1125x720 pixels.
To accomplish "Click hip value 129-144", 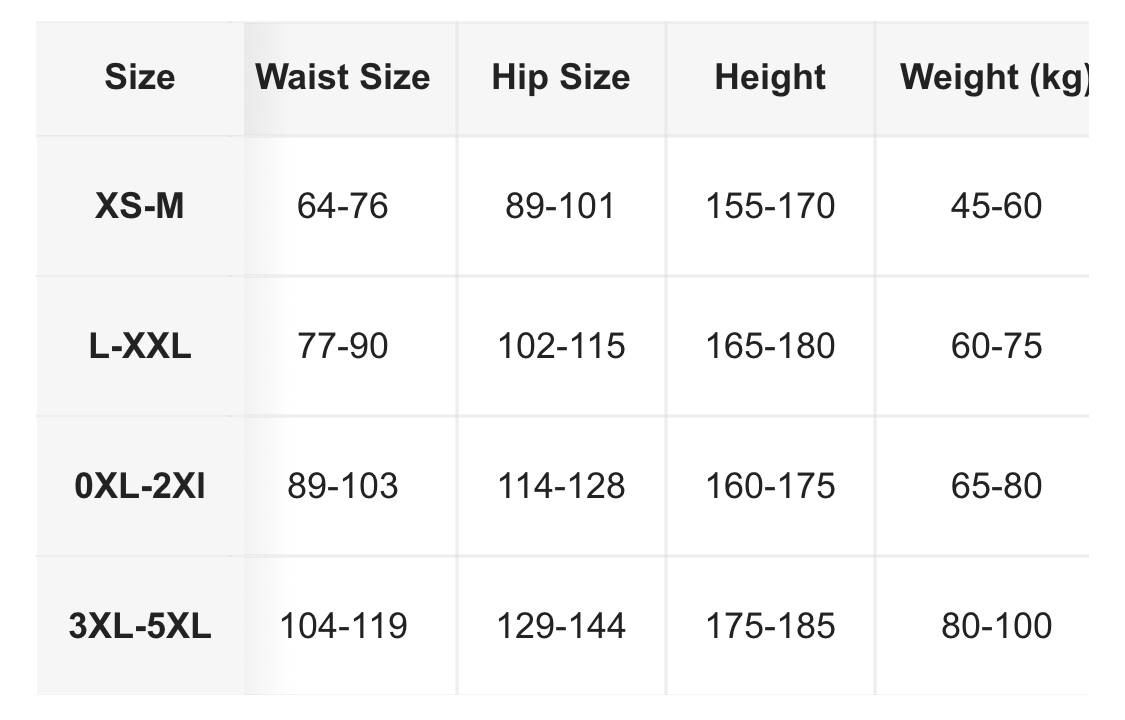I will point(560,626).
